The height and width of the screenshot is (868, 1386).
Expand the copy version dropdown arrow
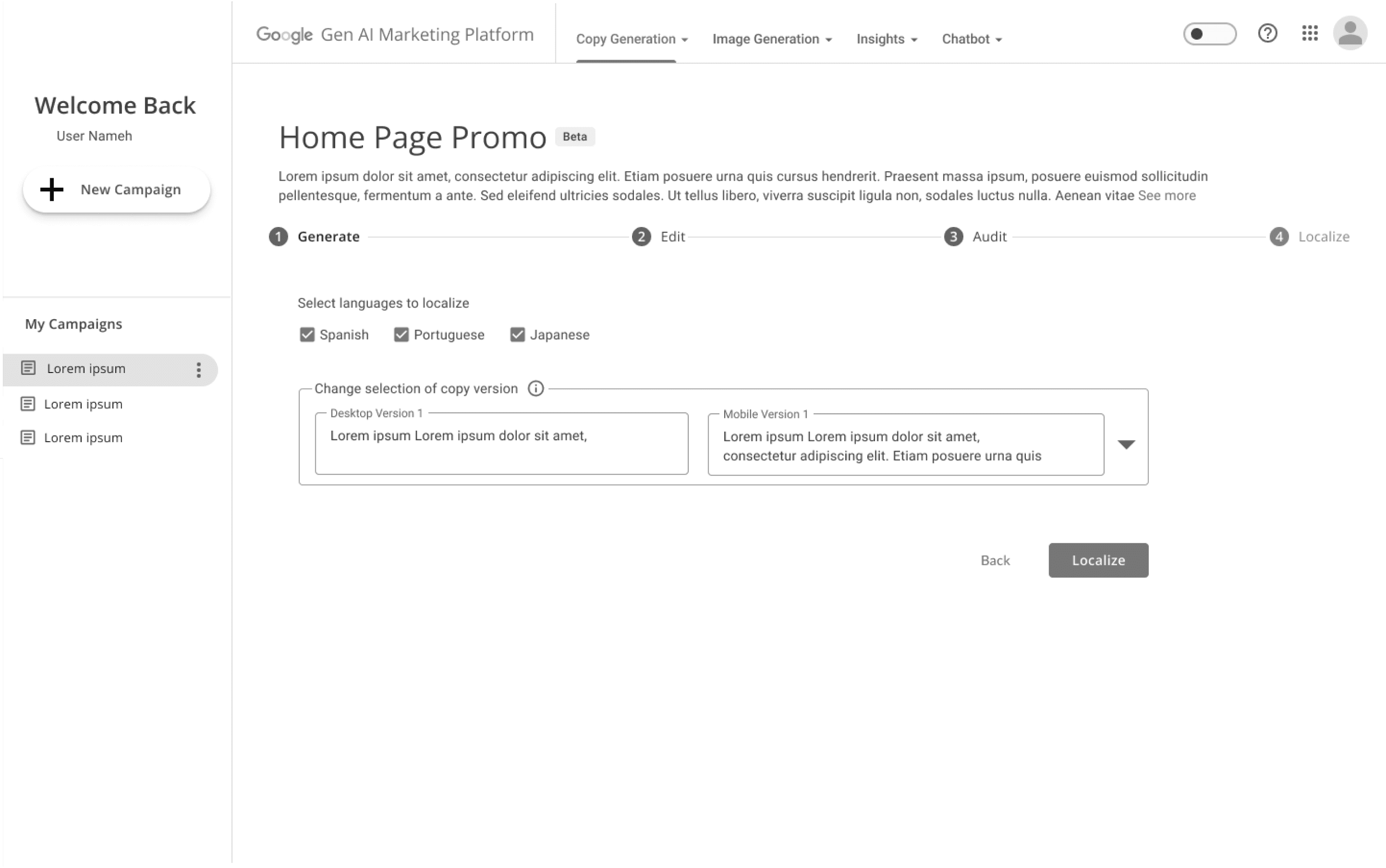[x=1126, y=444]
